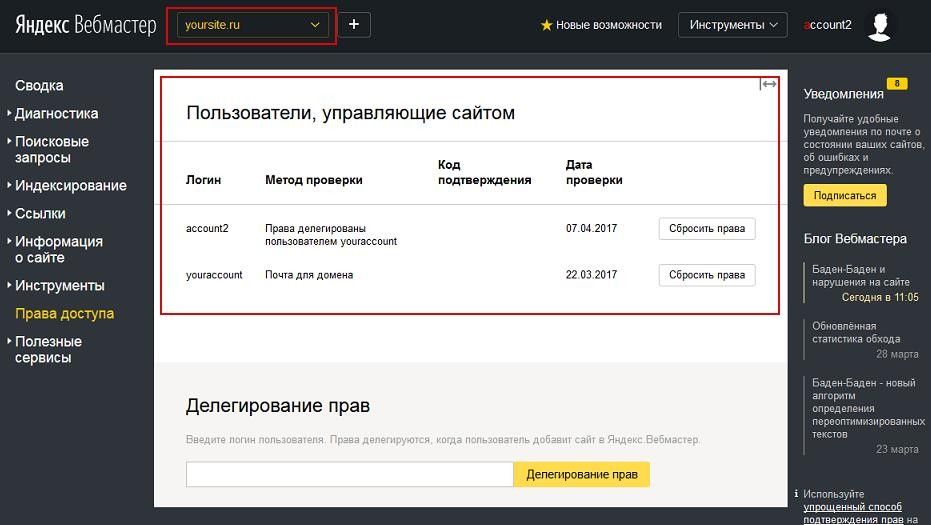Screen dimensions: 931x525
Task: Click Права делегированы пользователем youraccount text
Action: [x=331, y=235]
